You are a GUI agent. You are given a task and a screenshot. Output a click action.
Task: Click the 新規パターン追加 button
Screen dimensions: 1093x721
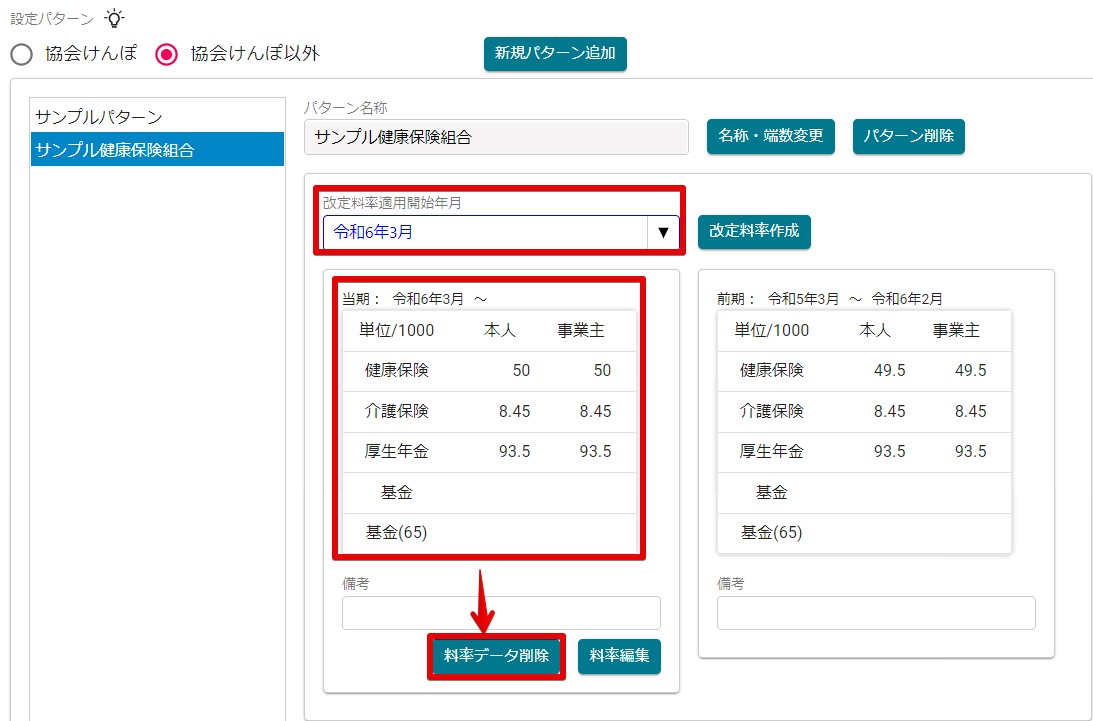click(555, 54)
